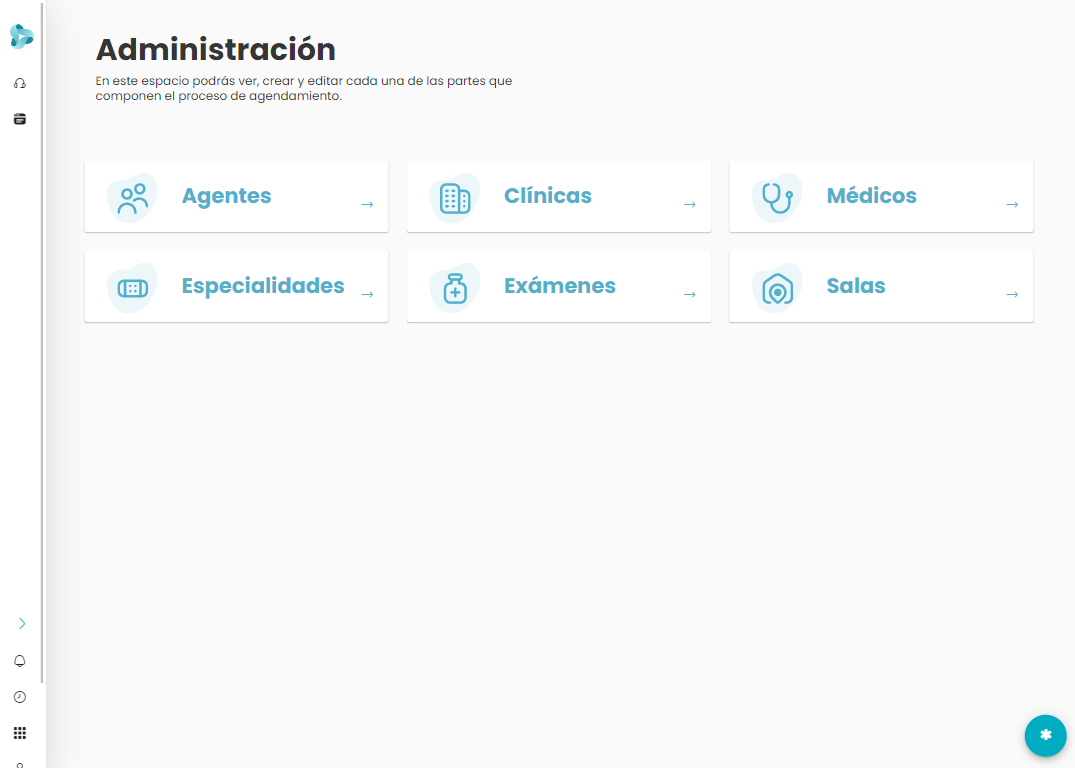Click the Exámenes medicine bottle icon

click(455, 288)
